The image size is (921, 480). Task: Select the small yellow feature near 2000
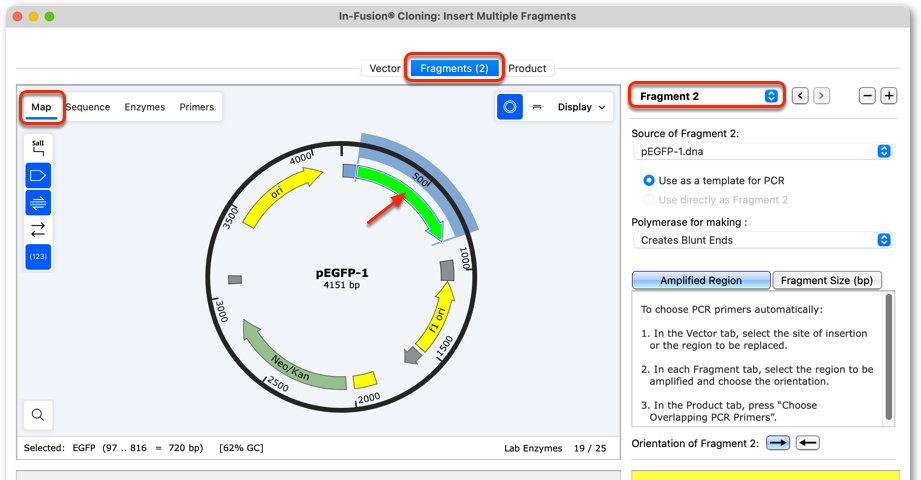[365, 380]
